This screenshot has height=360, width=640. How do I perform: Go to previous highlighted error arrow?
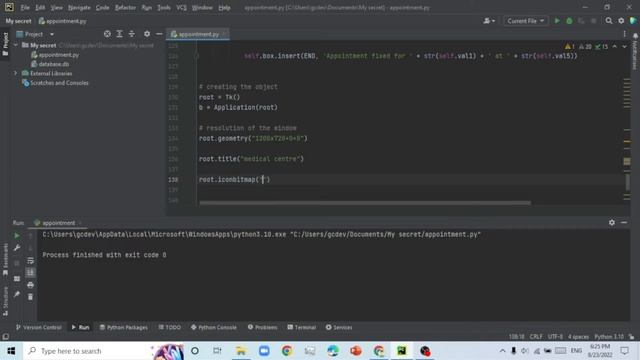614,47
